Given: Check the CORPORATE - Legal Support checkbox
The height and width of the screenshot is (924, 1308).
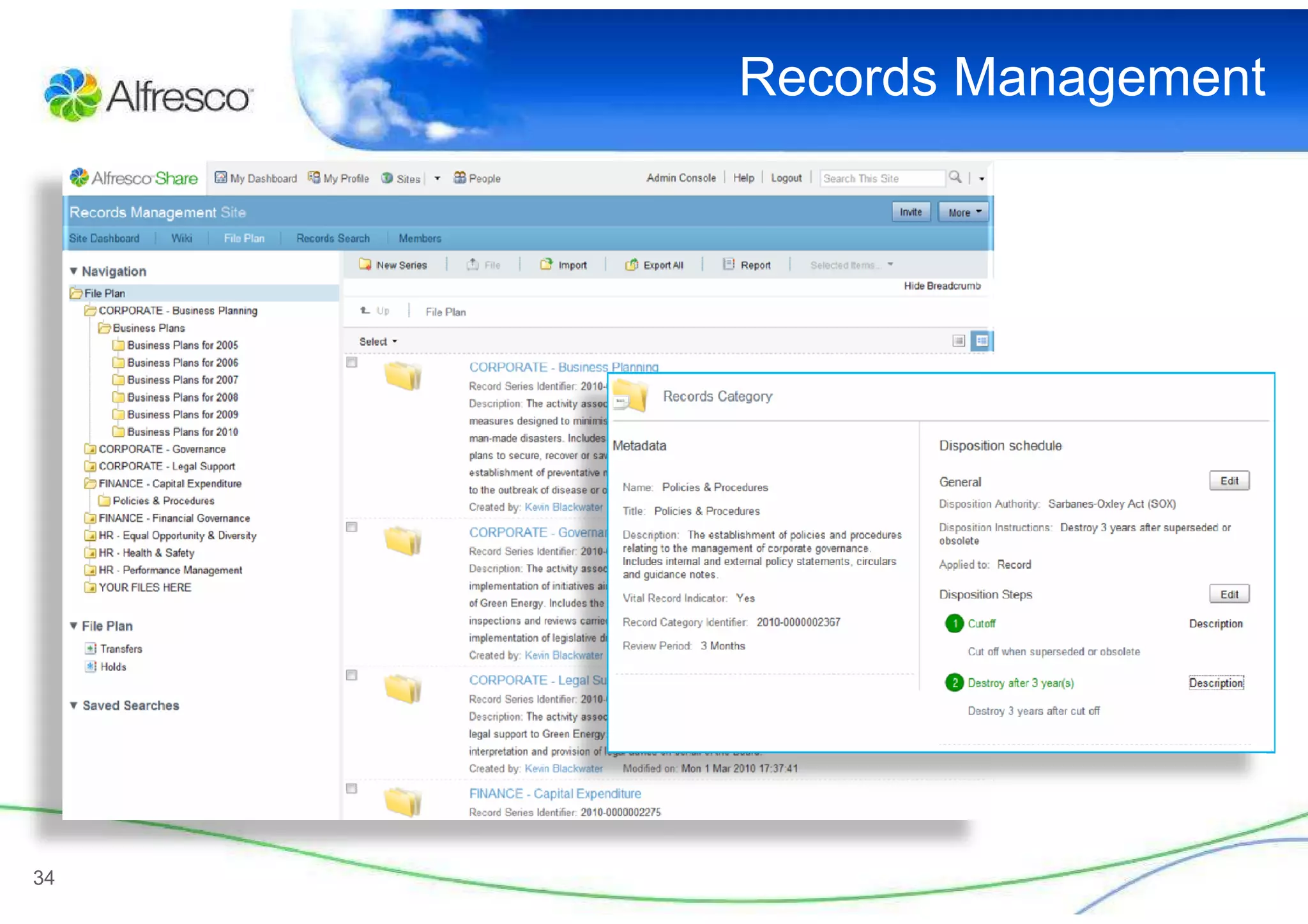Looking at the screenshot, I should [352, 675].
